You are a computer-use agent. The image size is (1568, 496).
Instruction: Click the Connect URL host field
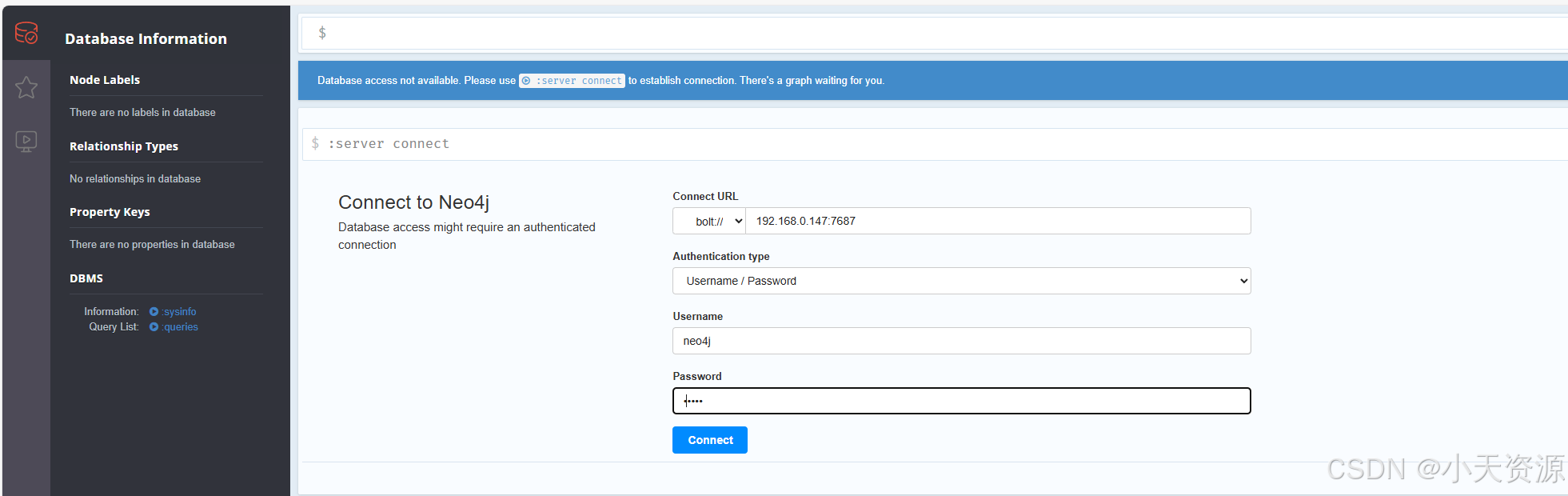pyautogui.click(x=998, y=221)
